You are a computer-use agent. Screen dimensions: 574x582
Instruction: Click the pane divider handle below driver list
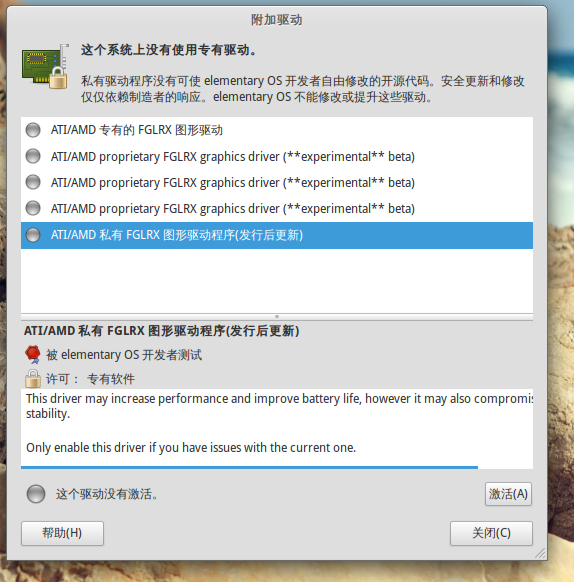point(277,317)
